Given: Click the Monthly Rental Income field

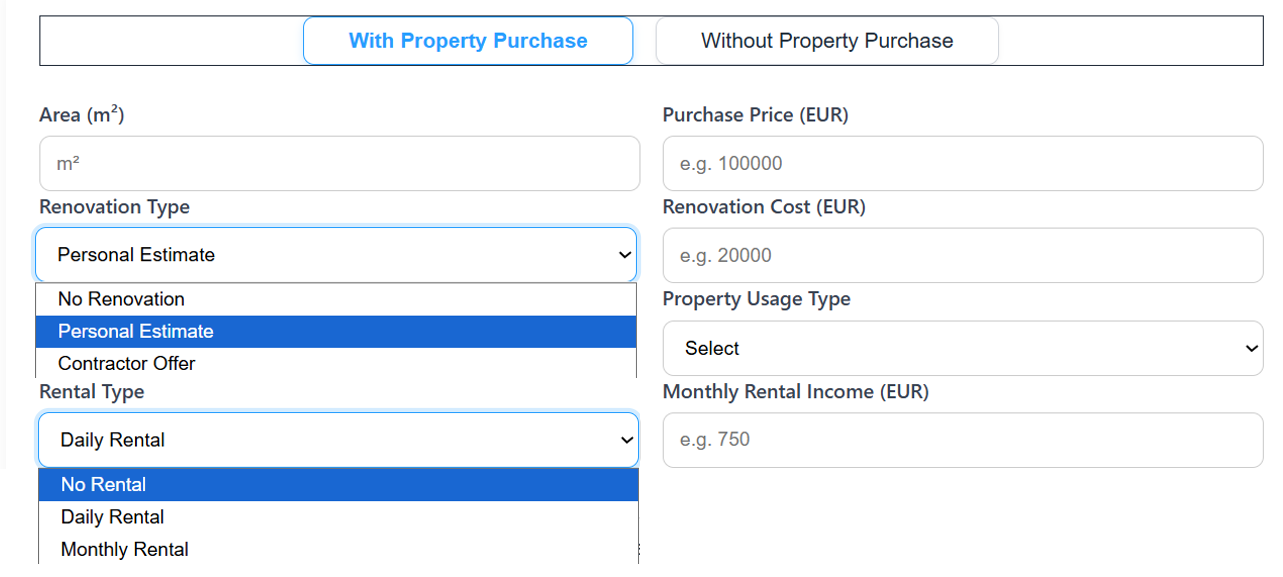Looking at the screenshot, I should (962, 440).
